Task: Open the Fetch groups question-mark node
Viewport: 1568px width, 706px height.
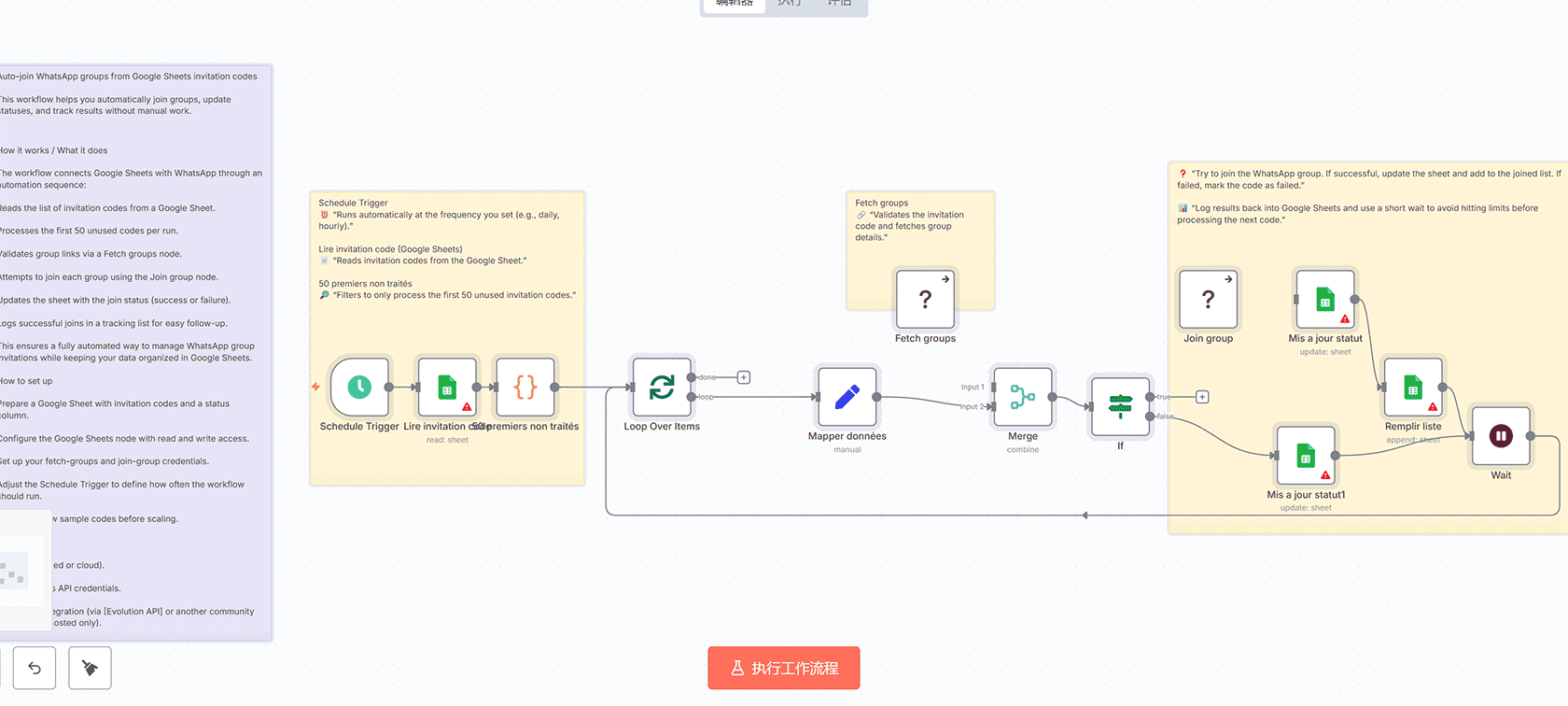Action: click(x=925, y=299)
